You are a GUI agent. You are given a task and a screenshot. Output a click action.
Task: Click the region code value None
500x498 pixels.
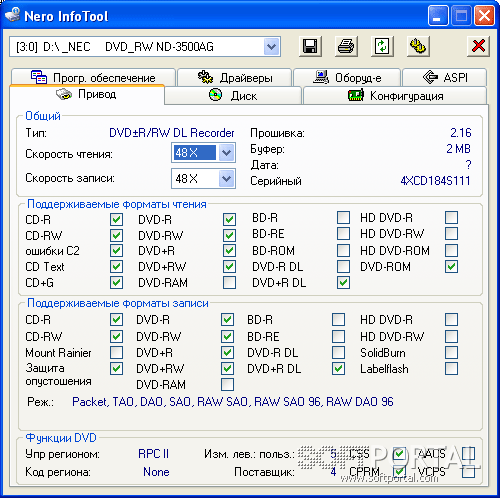tap(156, 472)
